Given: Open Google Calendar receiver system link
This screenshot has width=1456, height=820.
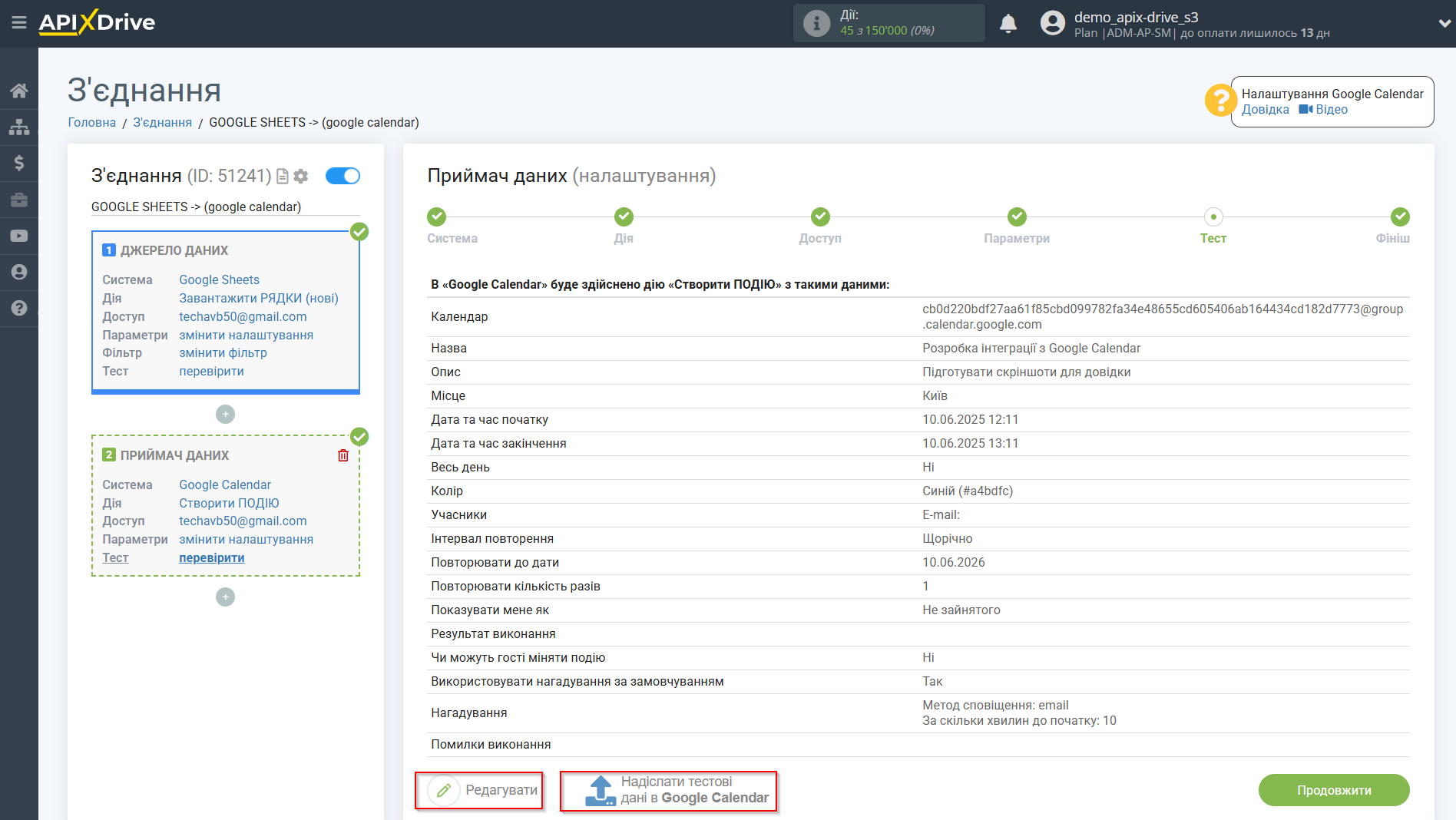Looking at the screenshot, I should [225, 485].
